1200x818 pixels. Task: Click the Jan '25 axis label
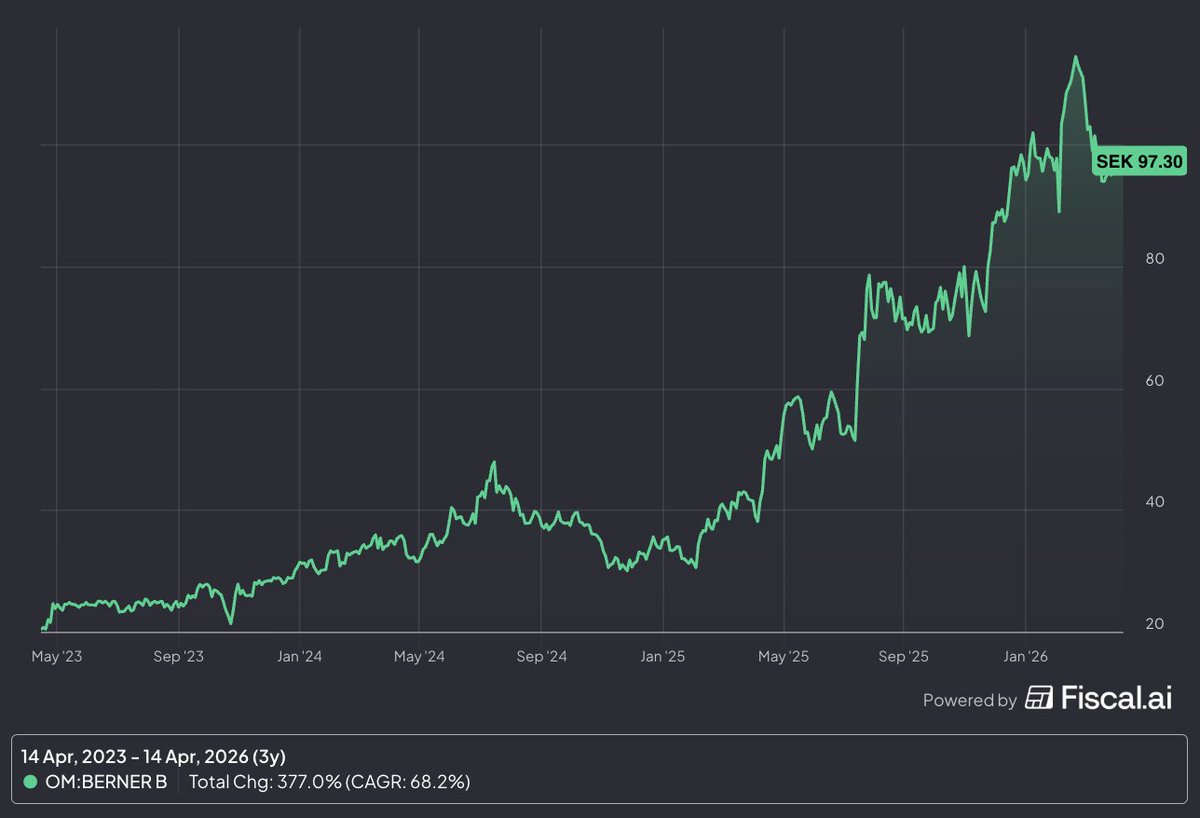coord(662,657)
